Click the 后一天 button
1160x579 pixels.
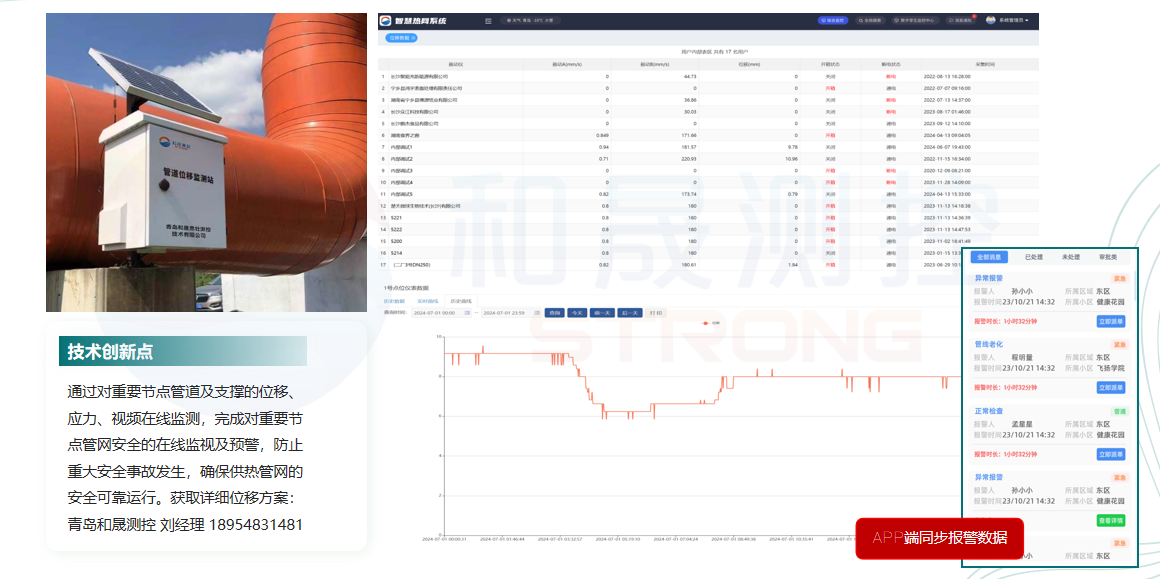tap(630, 313)
